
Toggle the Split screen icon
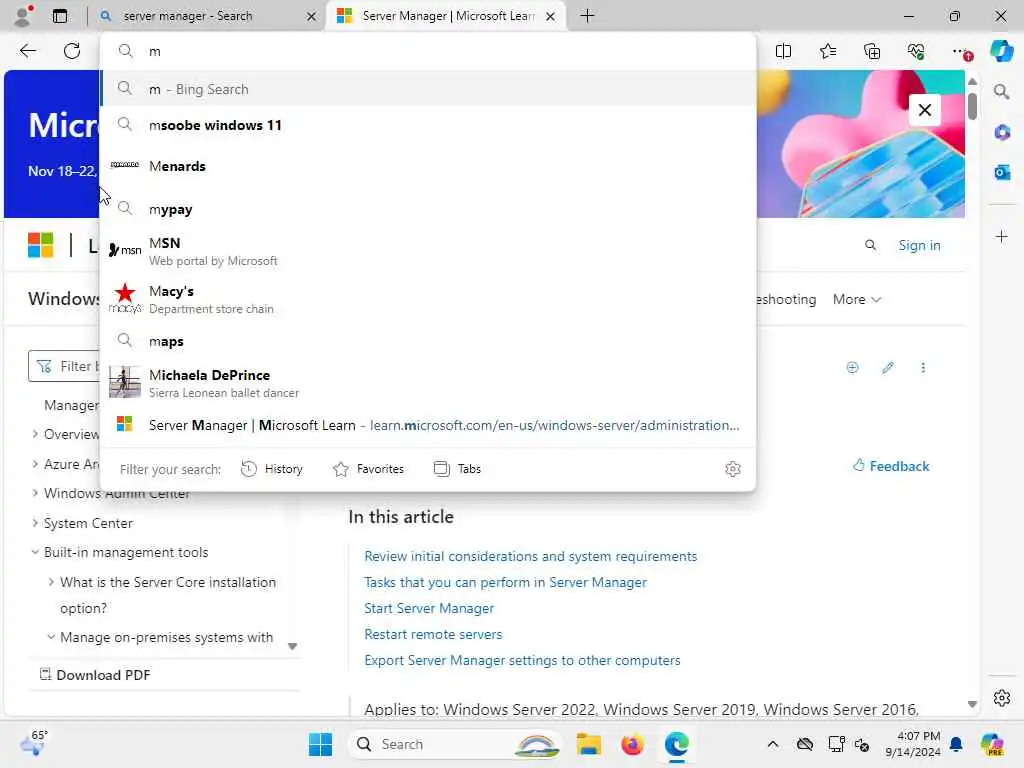pos(783,51)
